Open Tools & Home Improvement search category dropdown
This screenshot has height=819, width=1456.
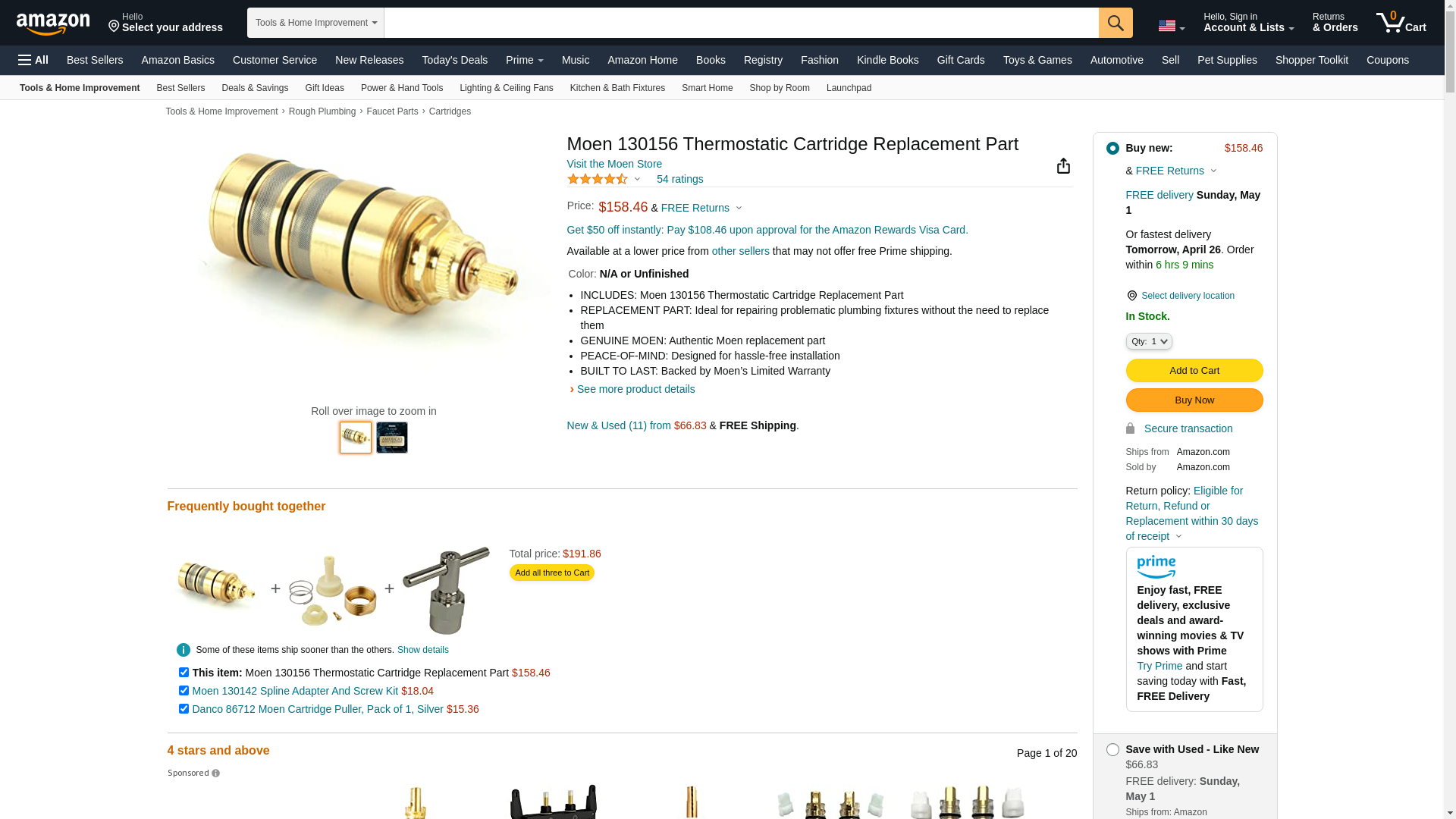(x=315, y=23)
